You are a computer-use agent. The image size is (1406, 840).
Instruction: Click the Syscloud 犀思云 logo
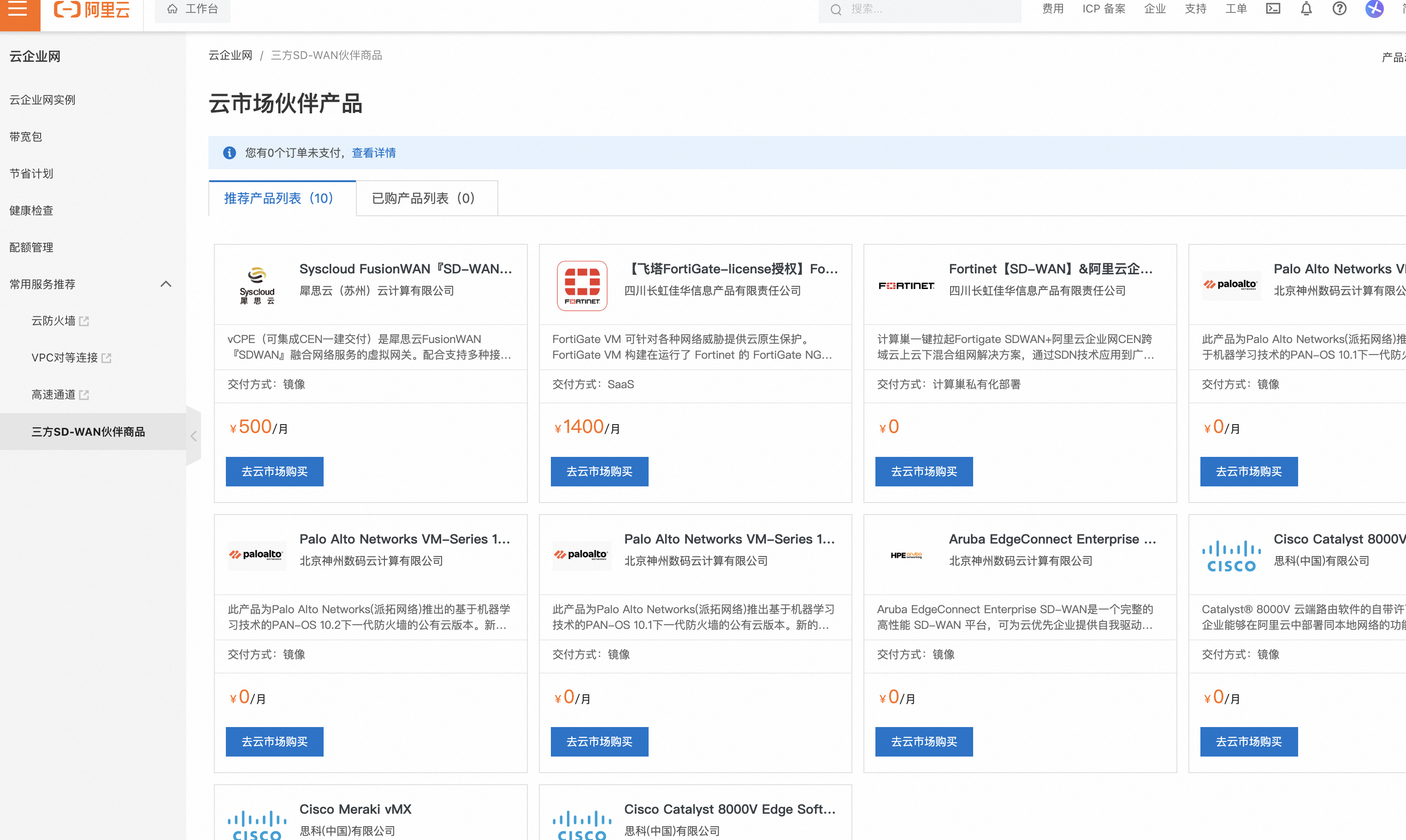(257, 285)
